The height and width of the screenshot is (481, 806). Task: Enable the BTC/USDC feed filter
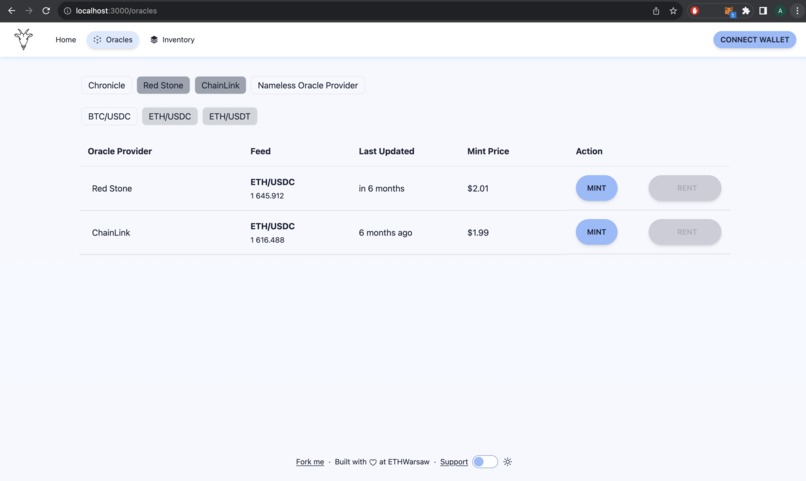pyautogui.click(x=109, y=116)
